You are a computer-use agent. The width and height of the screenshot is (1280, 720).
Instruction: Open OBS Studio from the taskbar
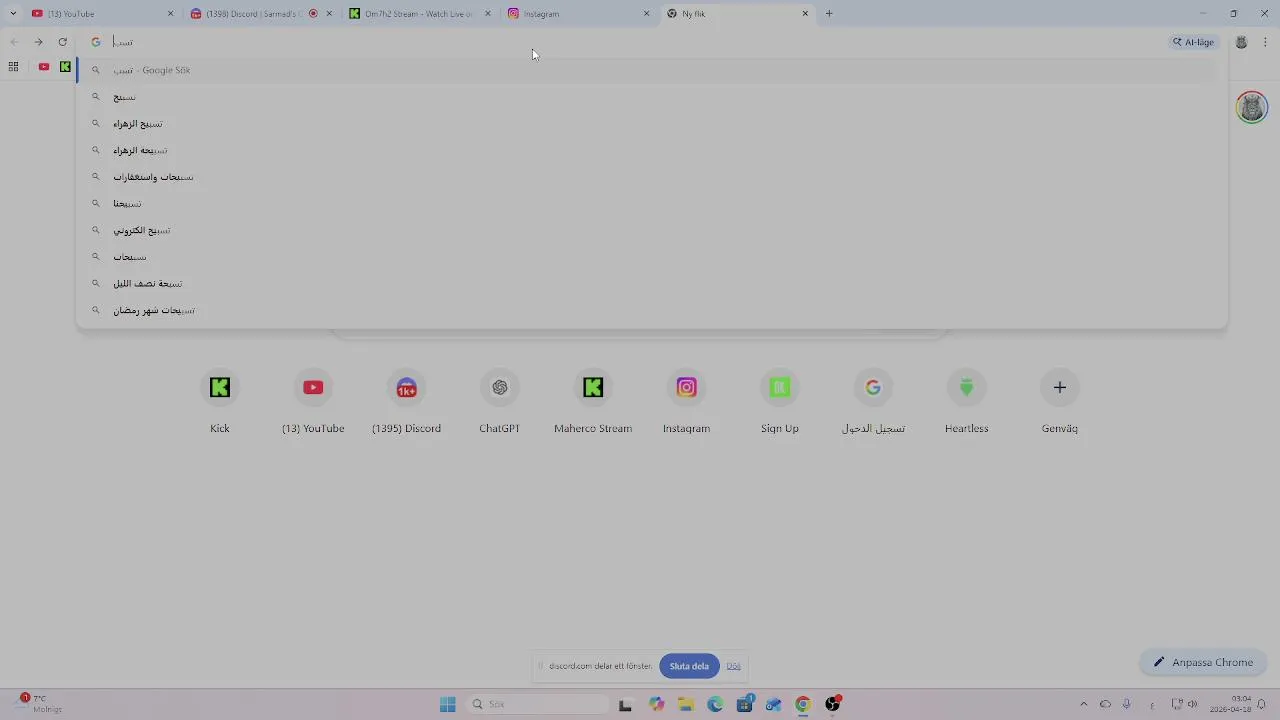(832, 705)
